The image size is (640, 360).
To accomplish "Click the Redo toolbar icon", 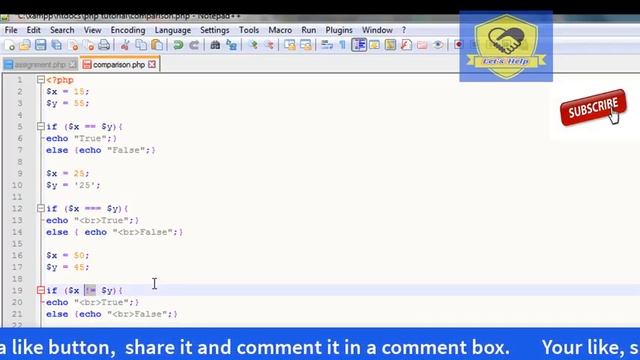I will 194,45.
